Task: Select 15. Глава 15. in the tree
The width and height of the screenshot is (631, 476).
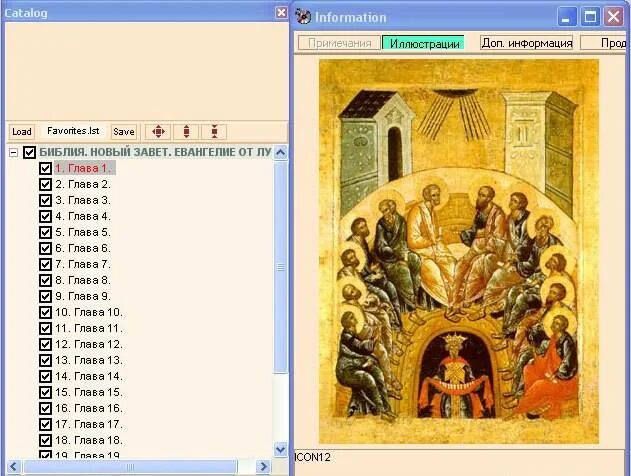Action: 89,392
